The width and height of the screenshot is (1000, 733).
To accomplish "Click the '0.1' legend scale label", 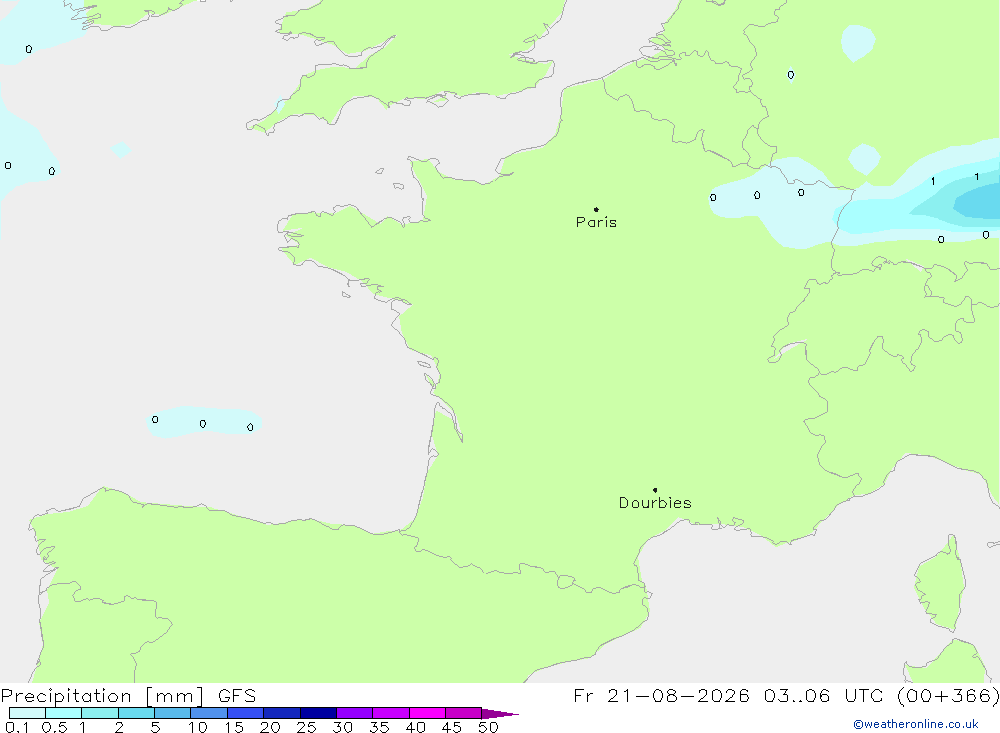I will (17, 727).
